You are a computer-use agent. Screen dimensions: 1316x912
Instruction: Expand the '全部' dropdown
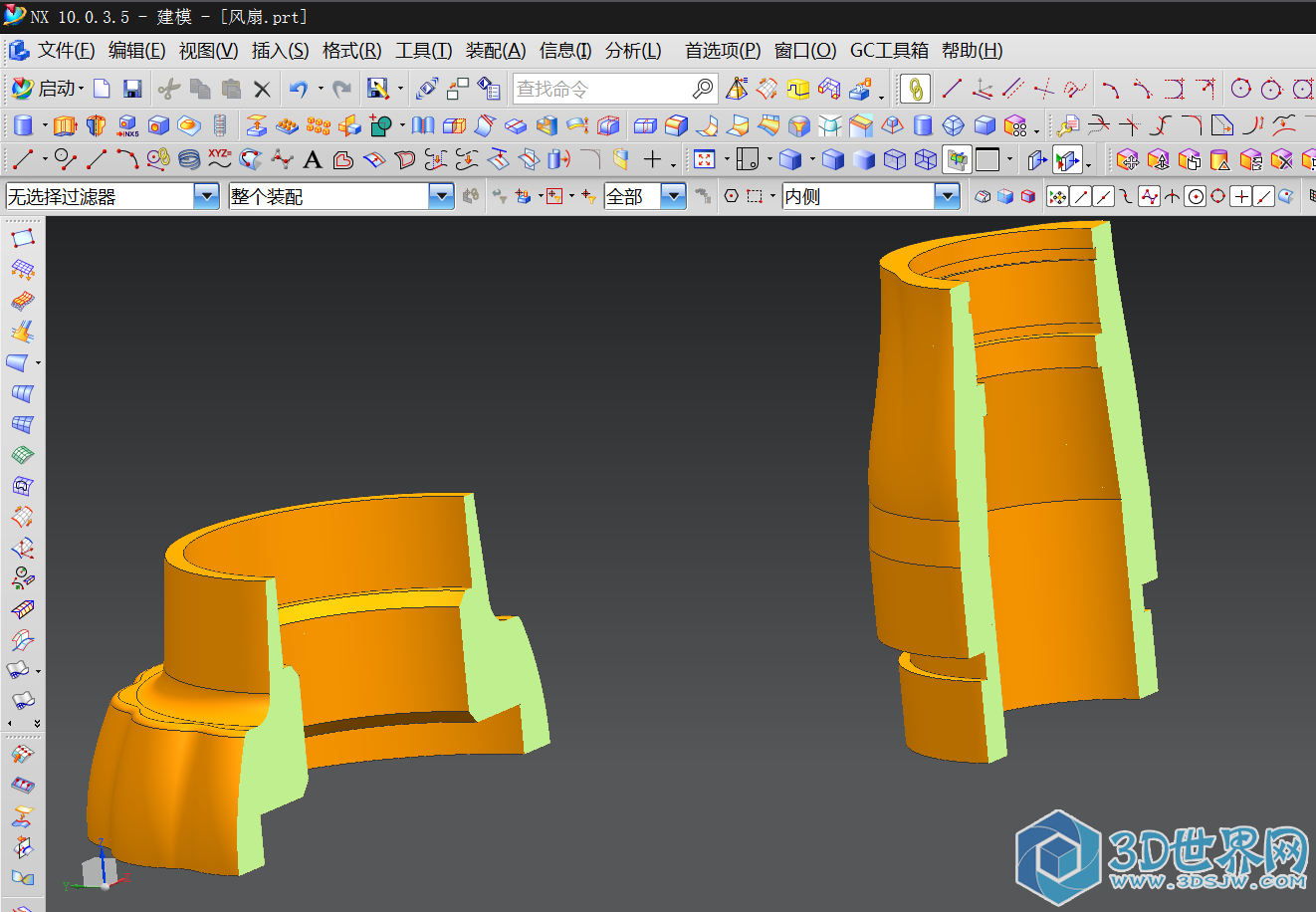(x=674, y=196)
